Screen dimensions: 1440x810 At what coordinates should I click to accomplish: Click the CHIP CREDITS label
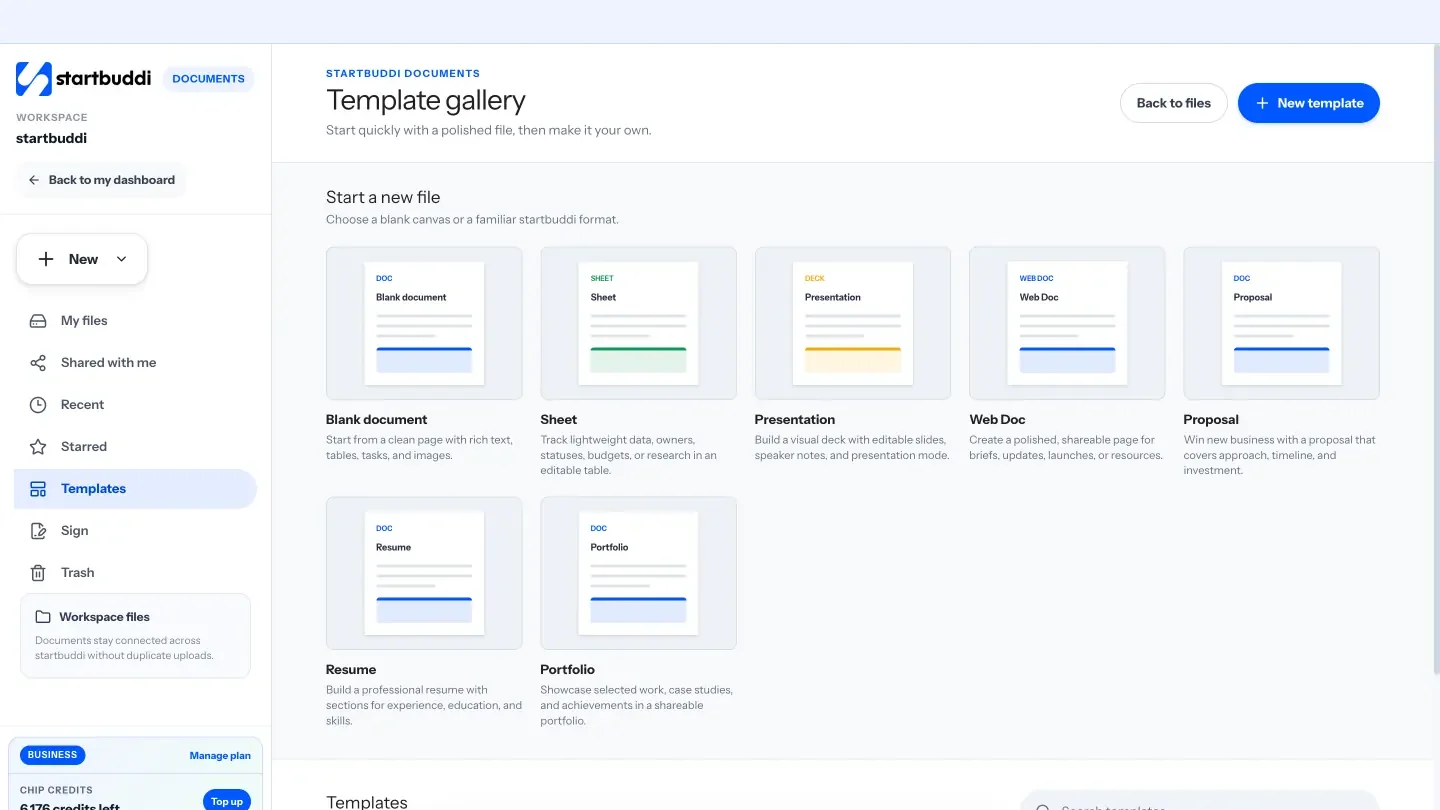[56, 790]
